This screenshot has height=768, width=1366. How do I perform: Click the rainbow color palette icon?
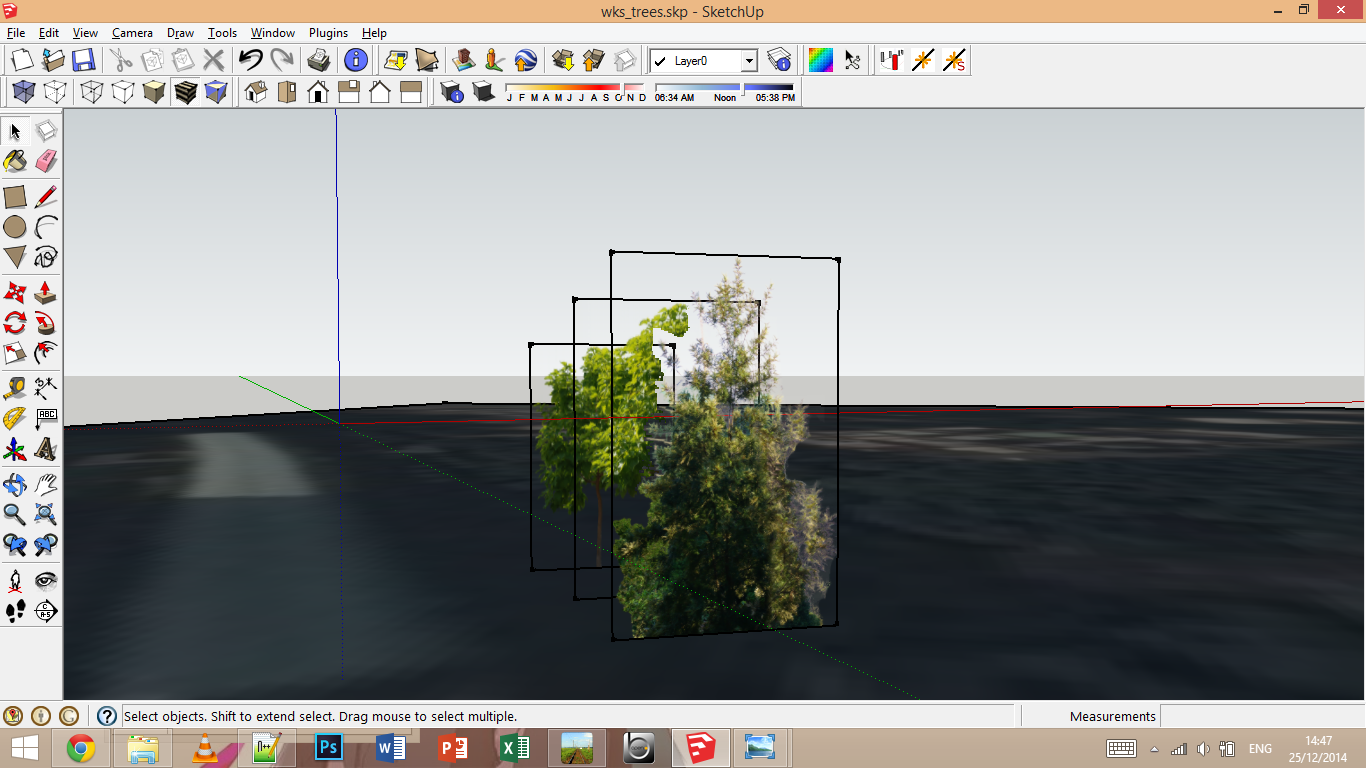[821, 60]
